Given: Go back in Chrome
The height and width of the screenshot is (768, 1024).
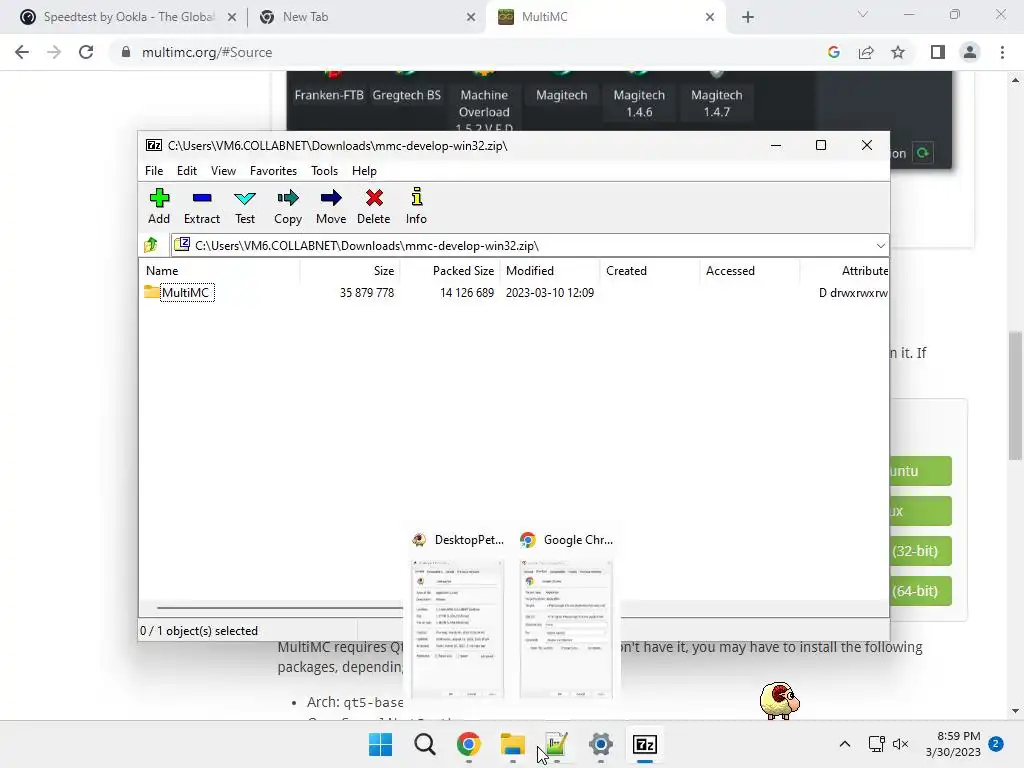Looking at the screenshot, I should [22, 52].
